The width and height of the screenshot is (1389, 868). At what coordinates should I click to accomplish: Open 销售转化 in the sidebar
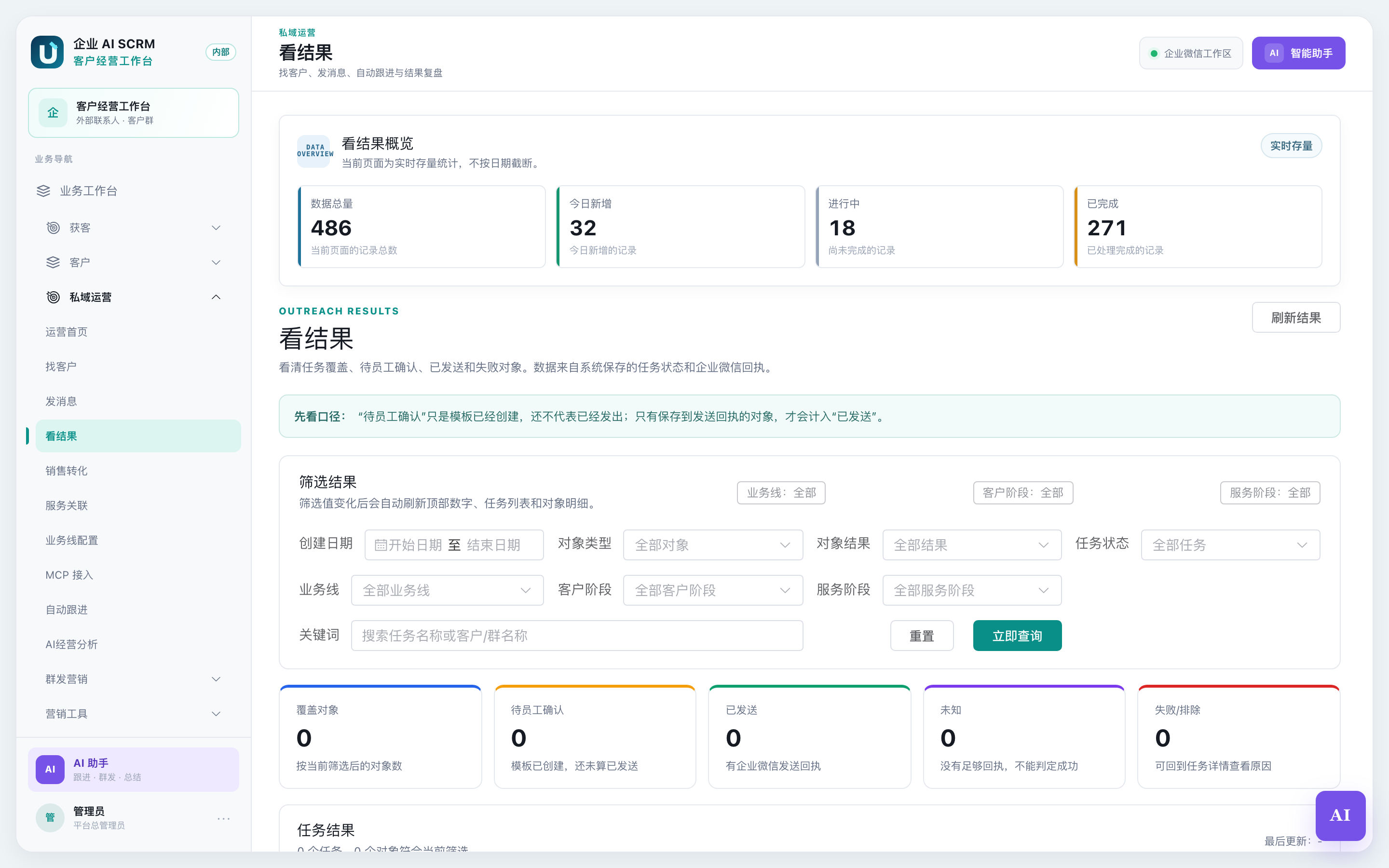click(138, 471)
